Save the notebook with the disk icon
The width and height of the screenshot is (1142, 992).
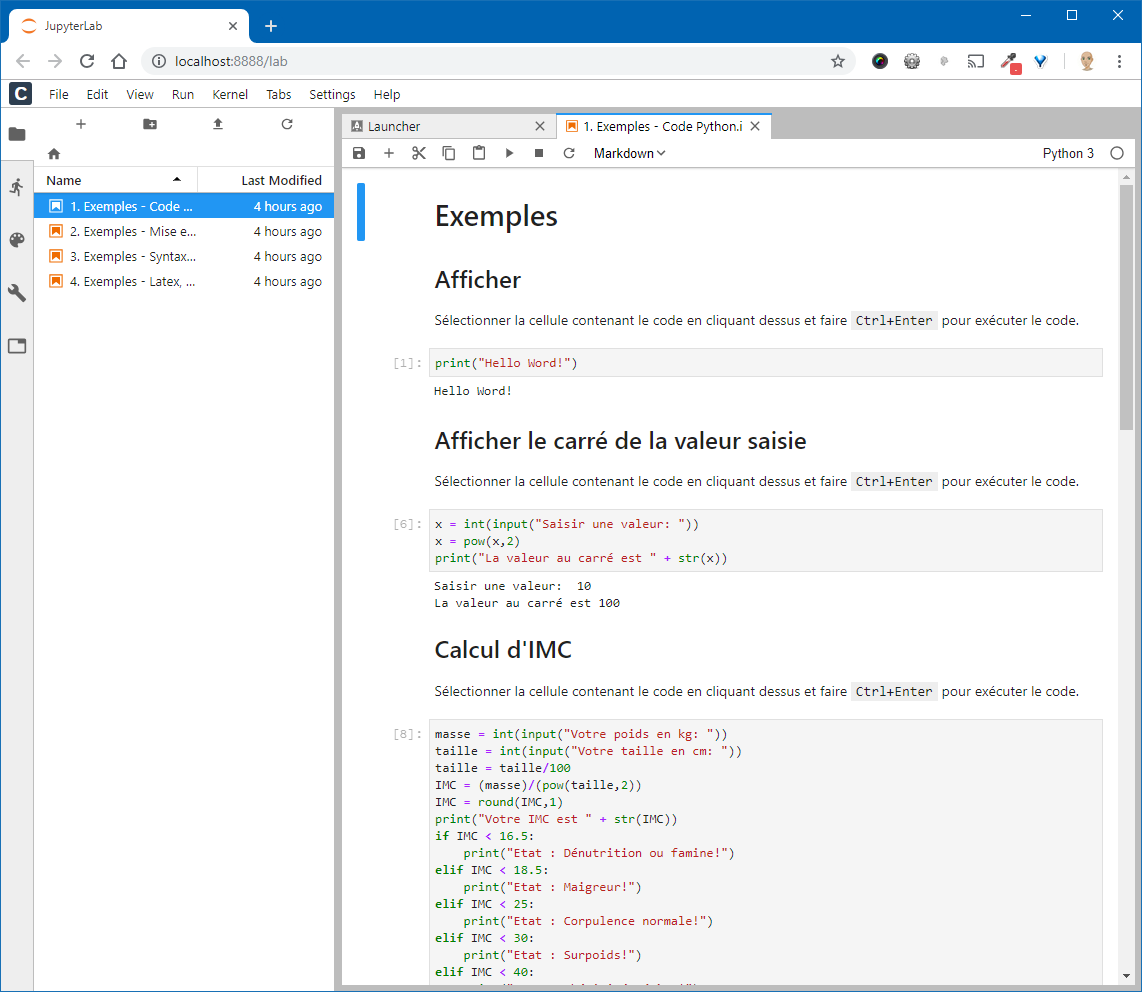click(x=359, y=153)
